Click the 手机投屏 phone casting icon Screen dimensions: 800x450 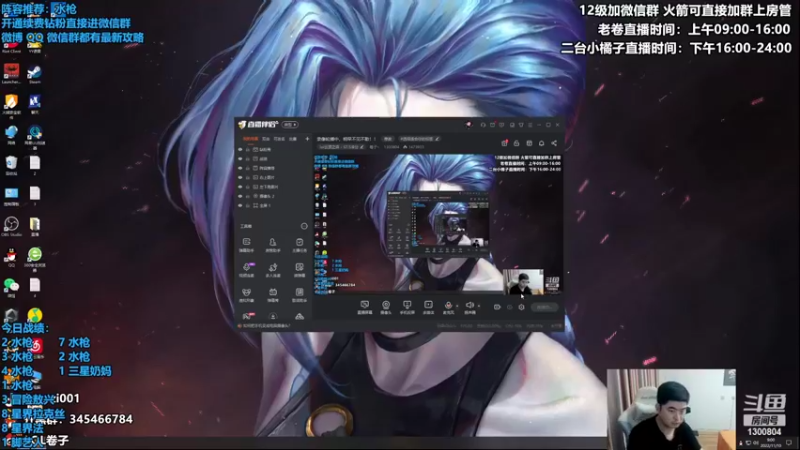[407, 307]
